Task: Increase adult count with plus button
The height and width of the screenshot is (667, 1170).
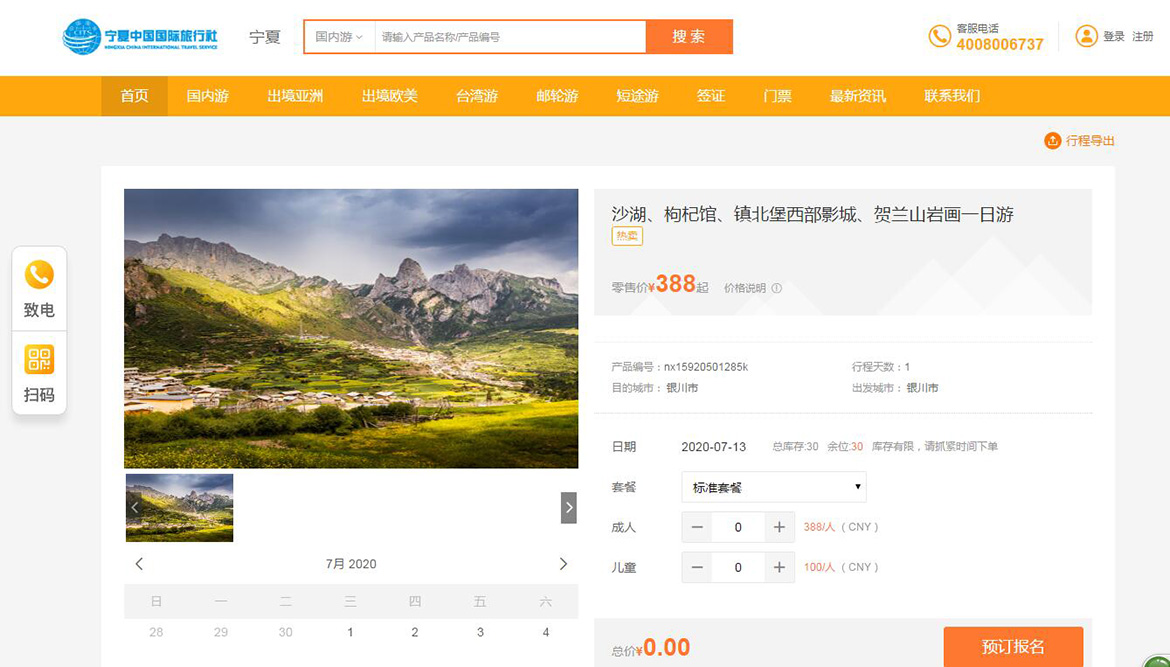Action: [x=779, y=527]
